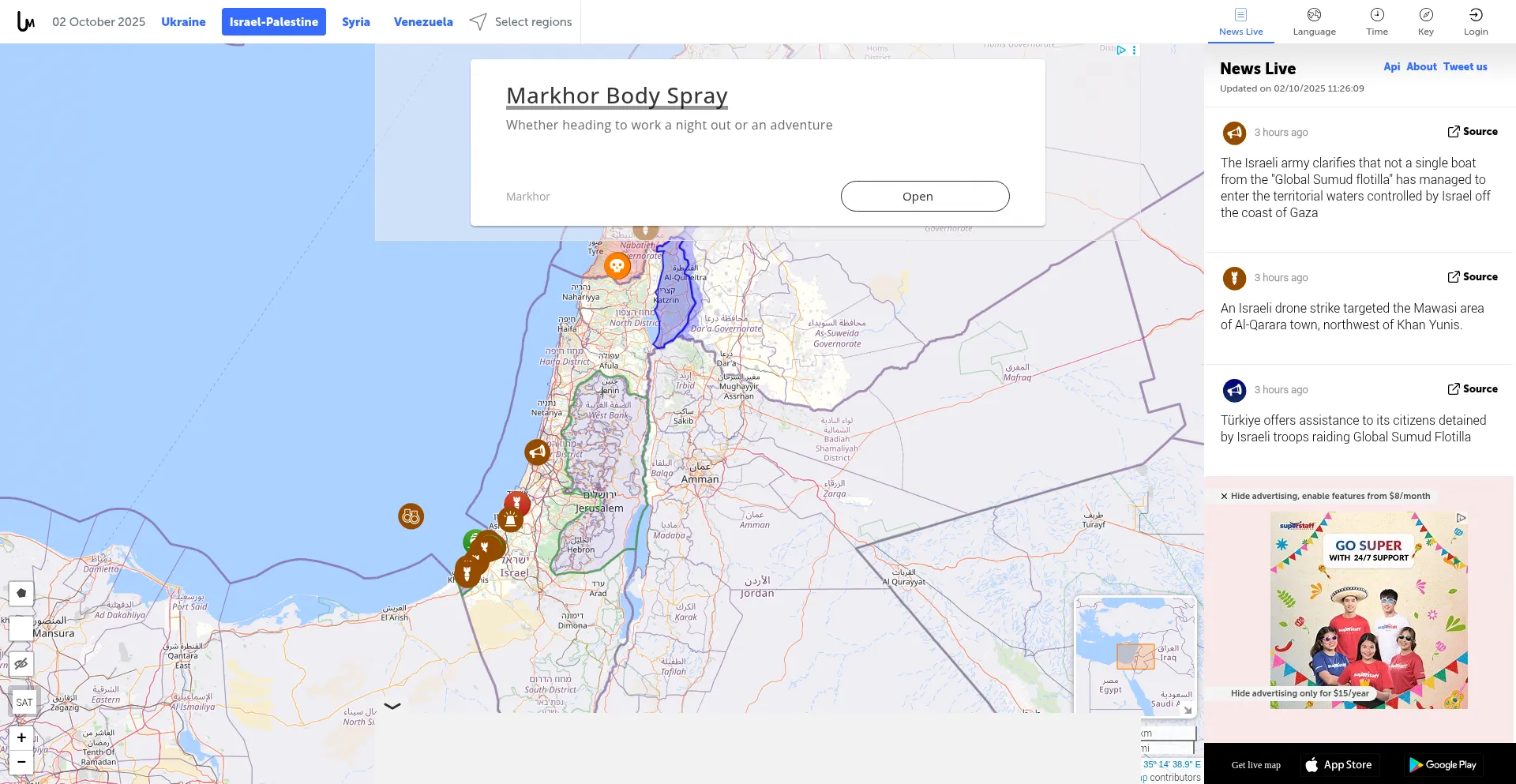
Task: Zoom in on the map
Action: tap(21, 737)
